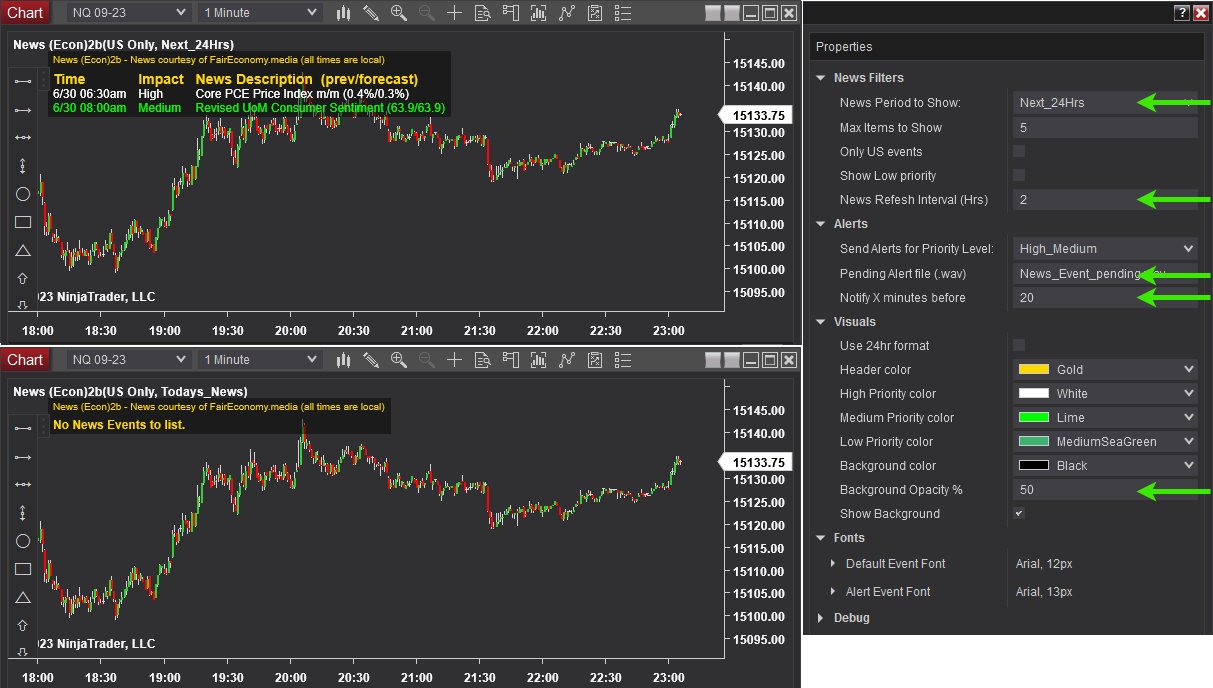Click the Zoom In toolbar icon
The image size is (1213, 688).
click(398, 13)
